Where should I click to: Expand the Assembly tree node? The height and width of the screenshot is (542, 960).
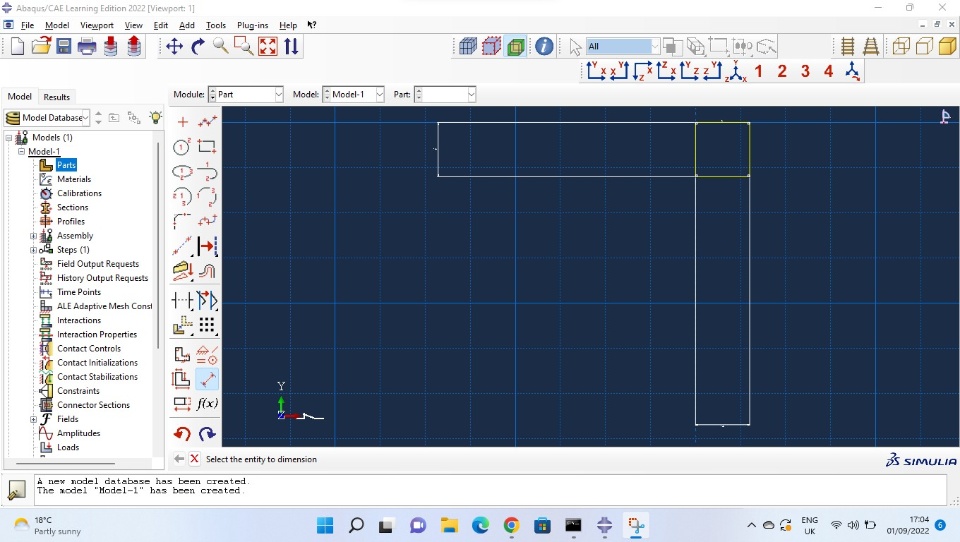34,236
